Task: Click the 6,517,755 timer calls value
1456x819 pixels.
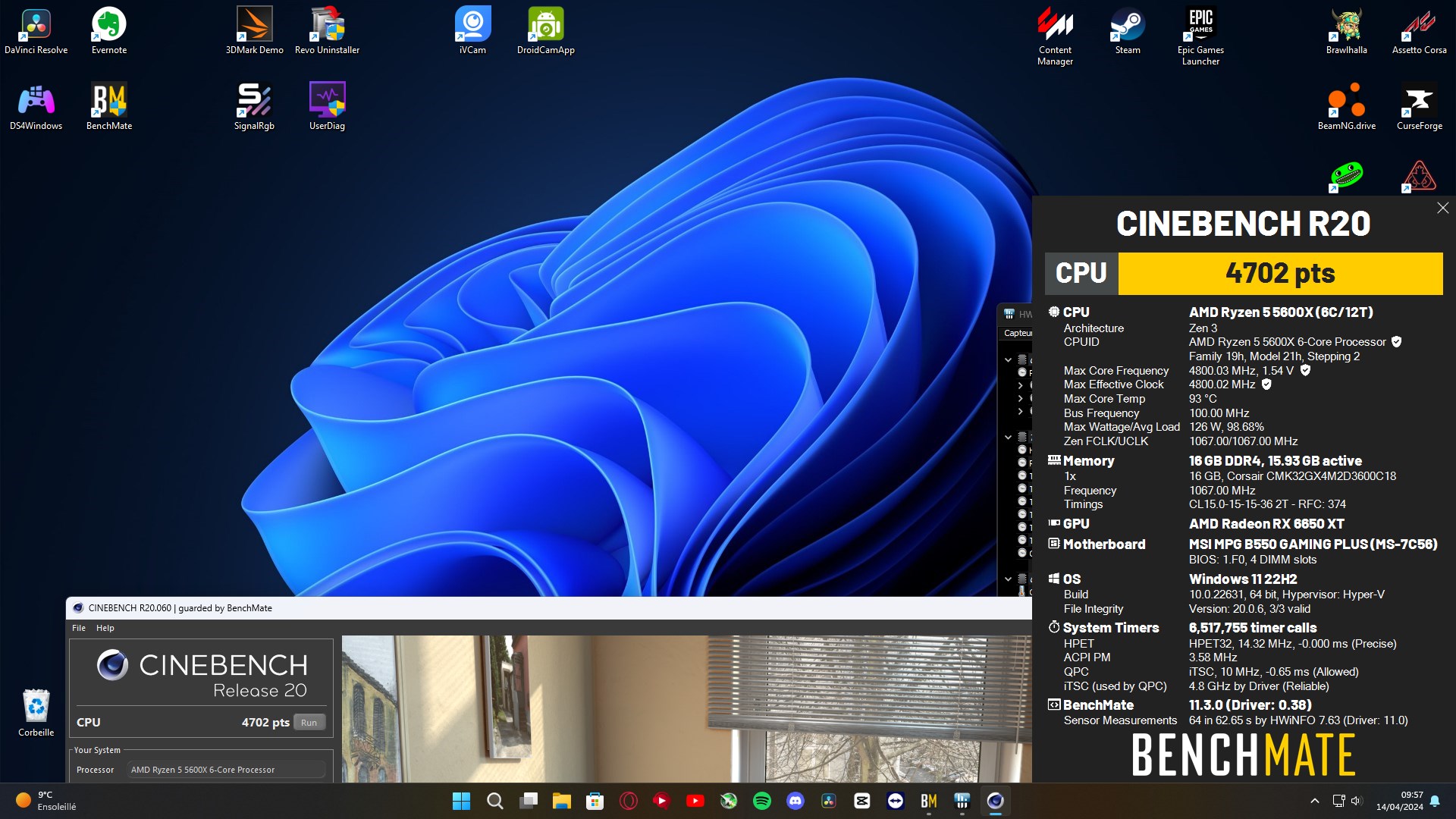Action: 1253,628
